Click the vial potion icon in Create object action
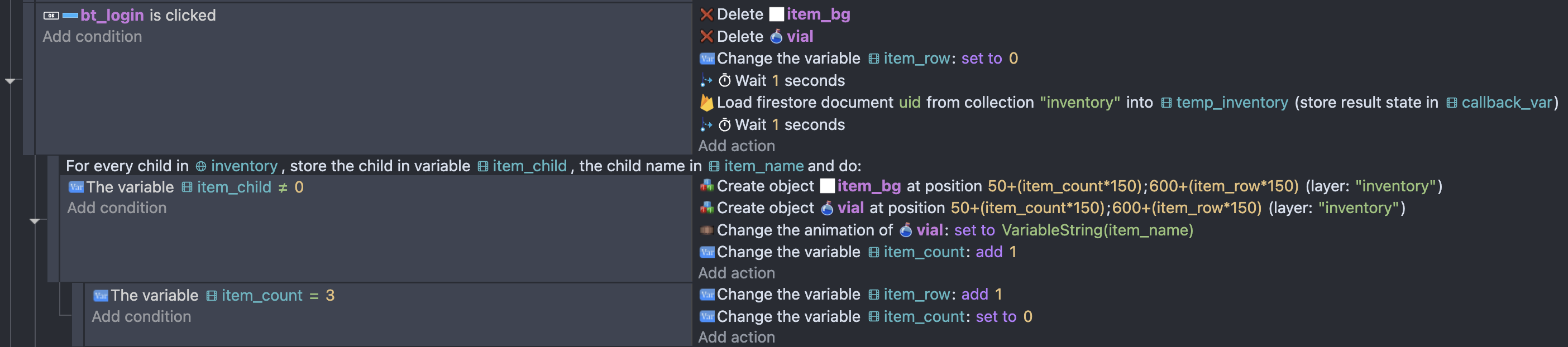The image size is (1568, 347). [826, 208]
